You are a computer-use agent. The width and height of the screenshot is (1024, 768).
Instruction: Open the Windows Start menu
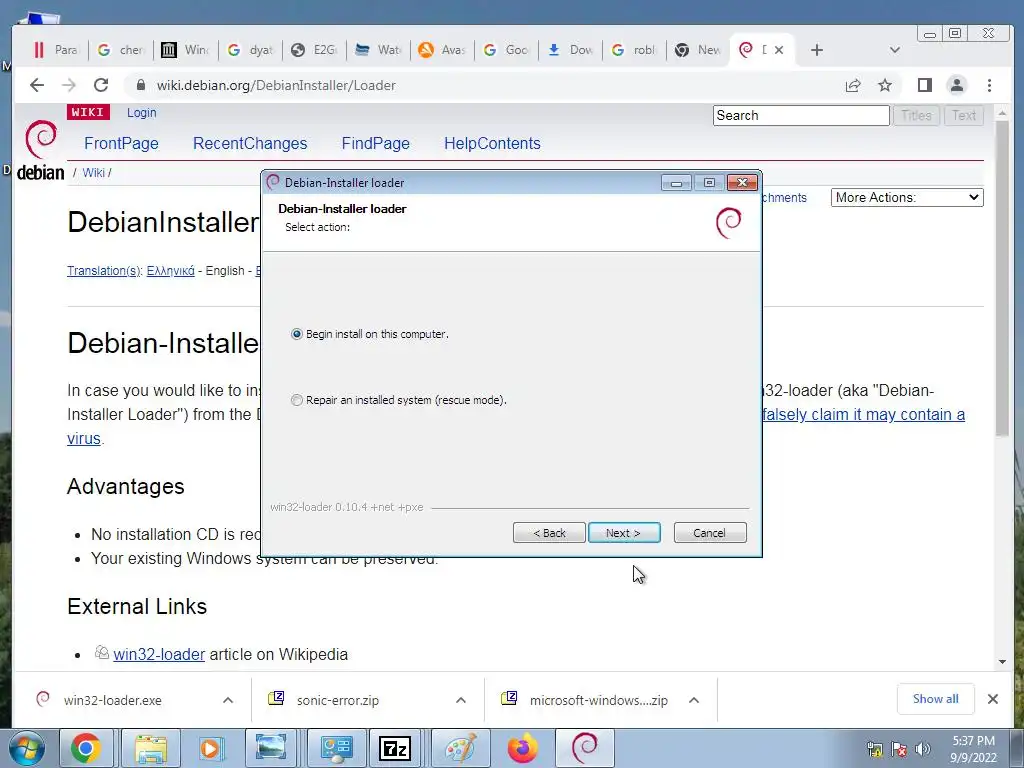pyautogui.click(x=27, y=748)
